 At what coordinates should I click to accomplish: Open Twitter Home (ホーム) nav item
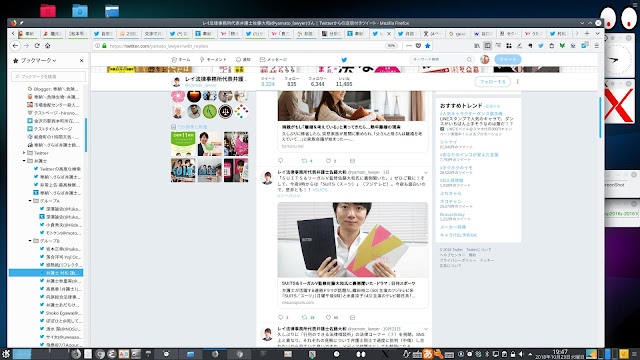coord(181,60)
